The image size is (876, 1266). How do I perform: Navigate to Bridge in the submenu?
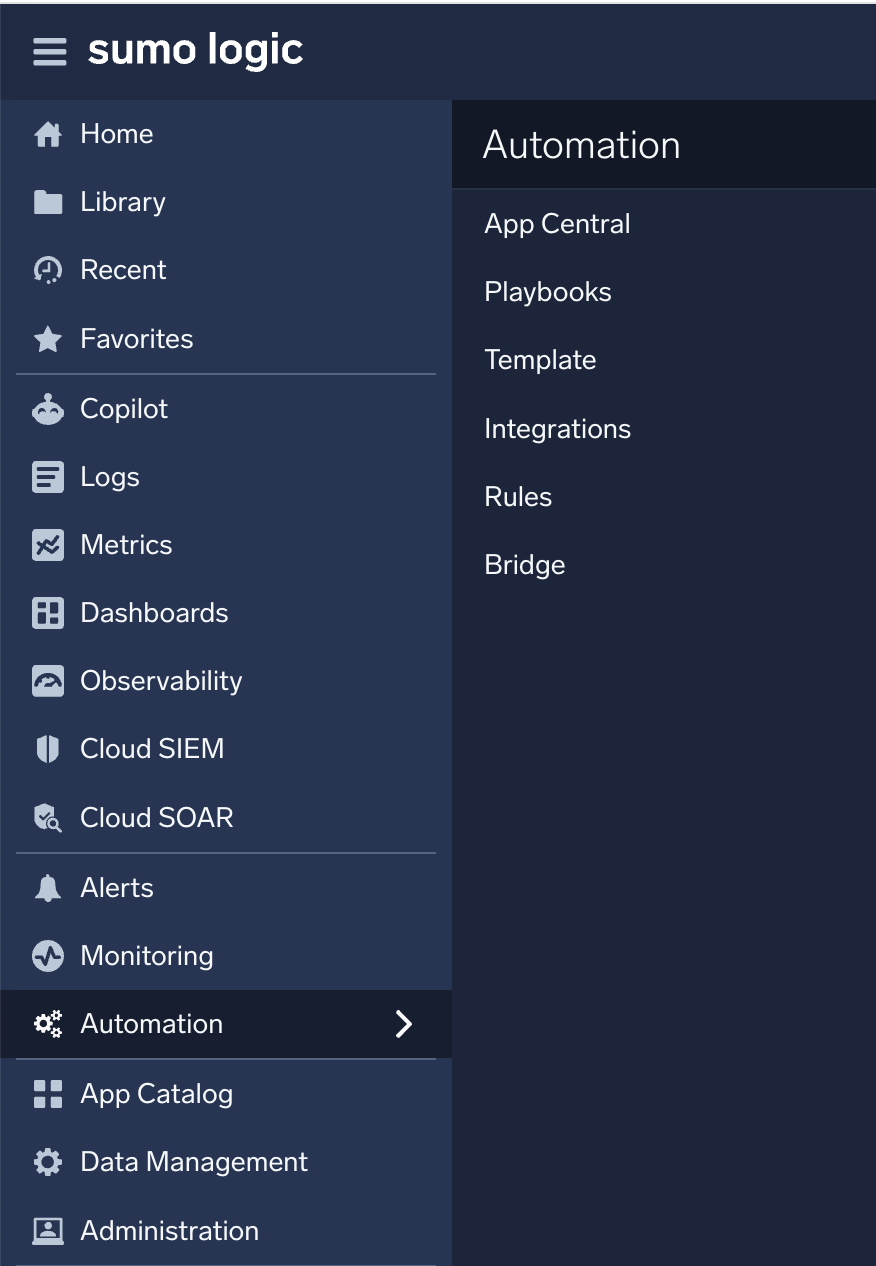[x=524, y=564]
